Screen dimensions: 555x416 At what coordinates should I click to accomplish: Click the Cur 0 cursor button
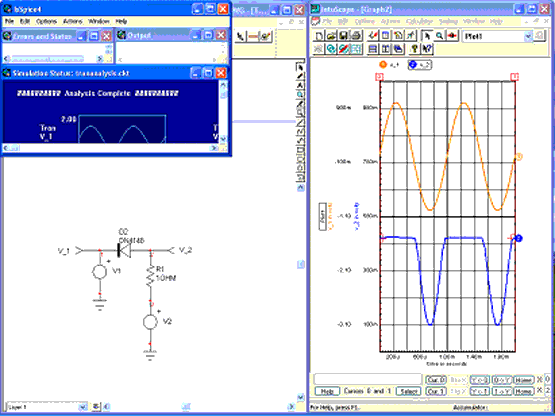point(435,380)
